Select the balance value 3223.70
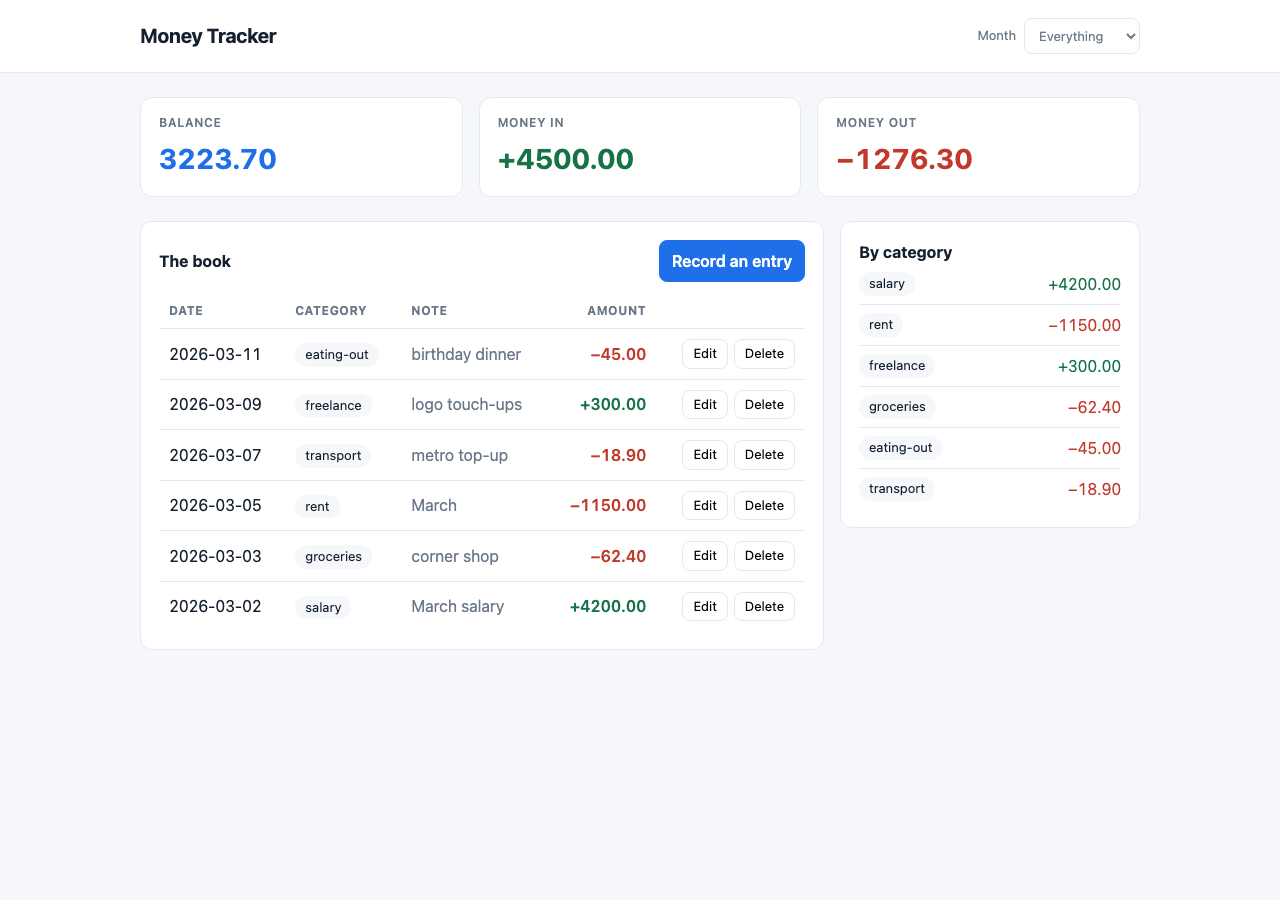Screen dimensions: 1280x900 (x=218, y=159)
